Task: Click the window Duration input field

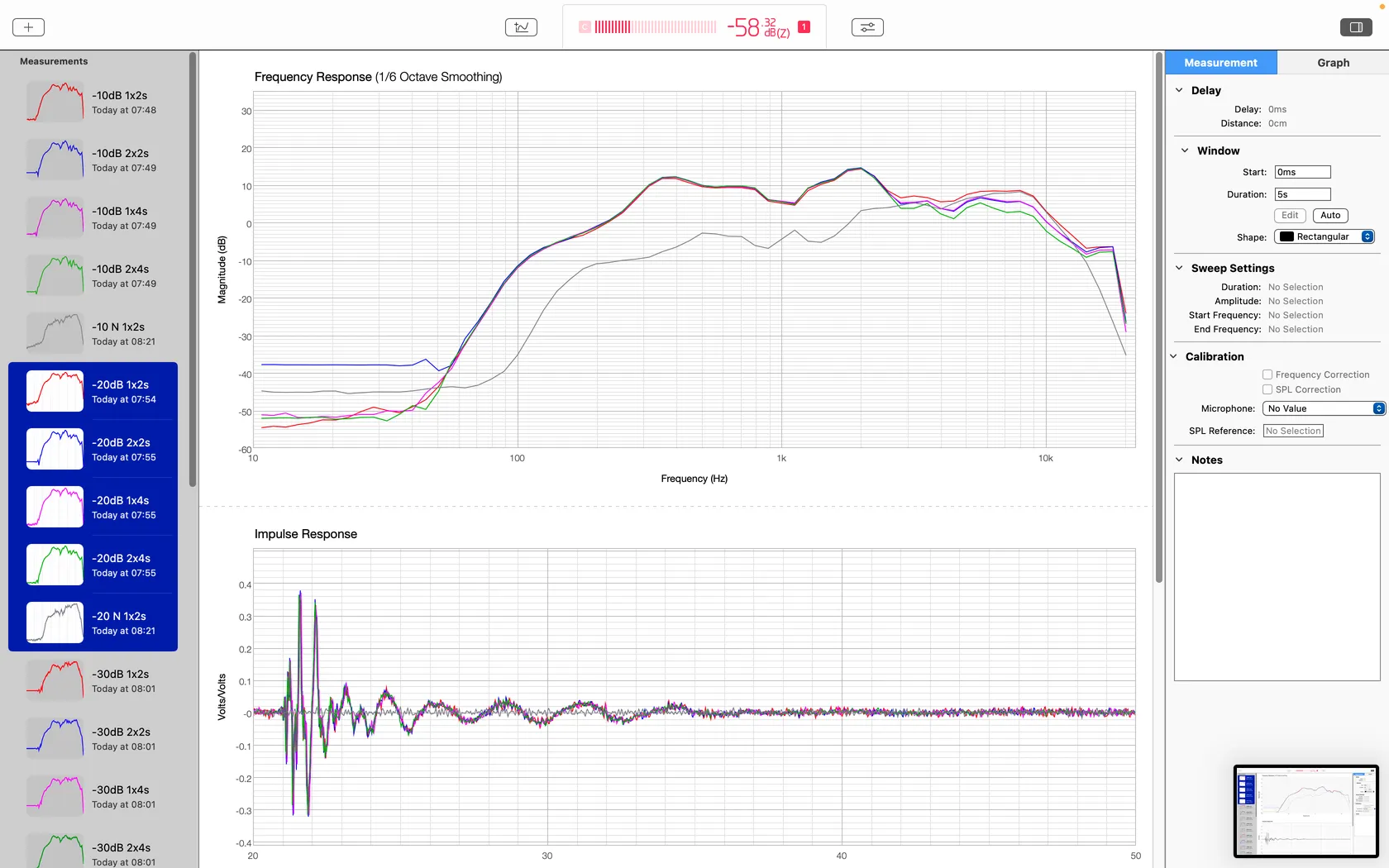Action: point(1302,194)
